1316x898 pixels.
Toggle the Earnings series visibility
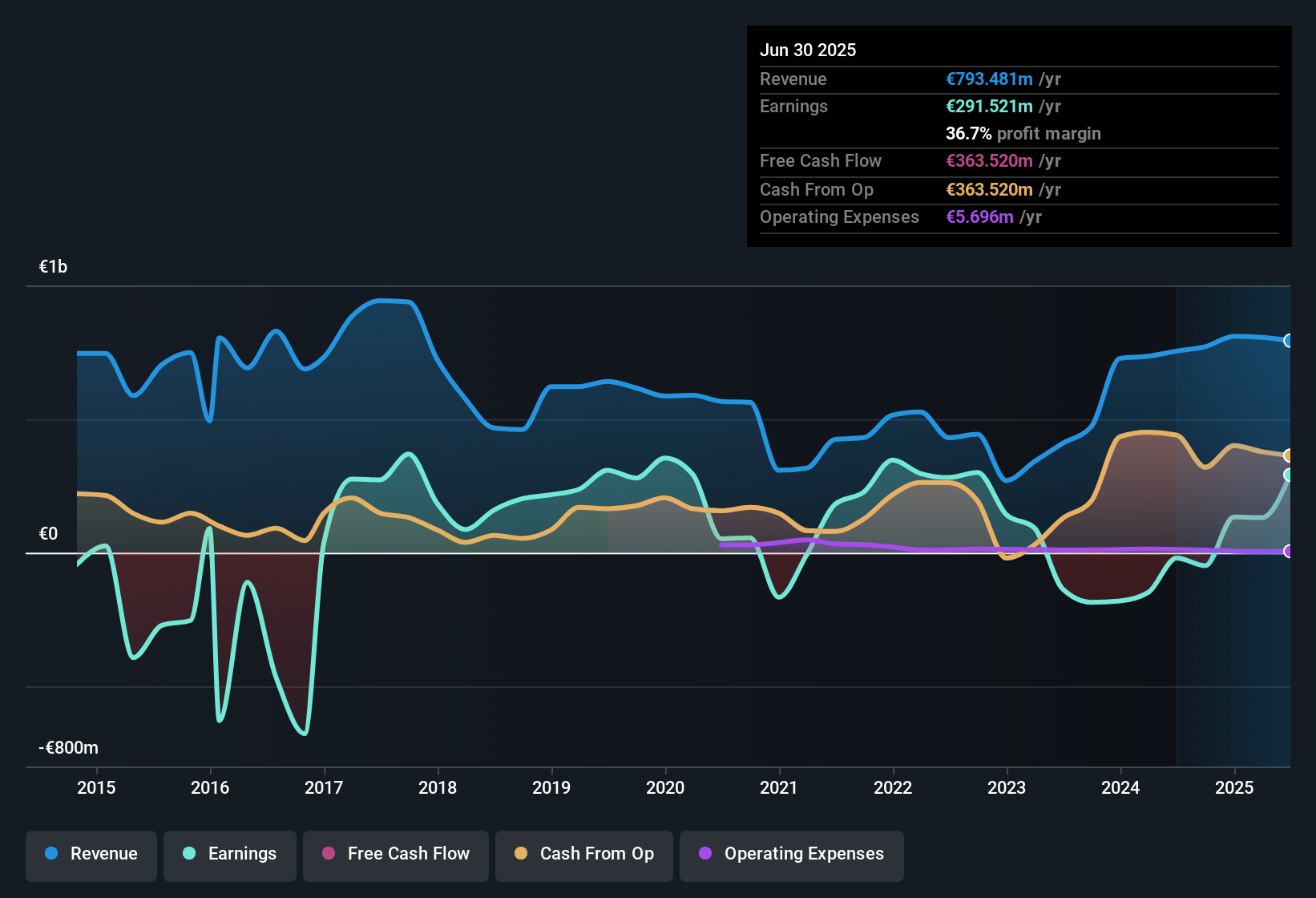coord(230,854)
